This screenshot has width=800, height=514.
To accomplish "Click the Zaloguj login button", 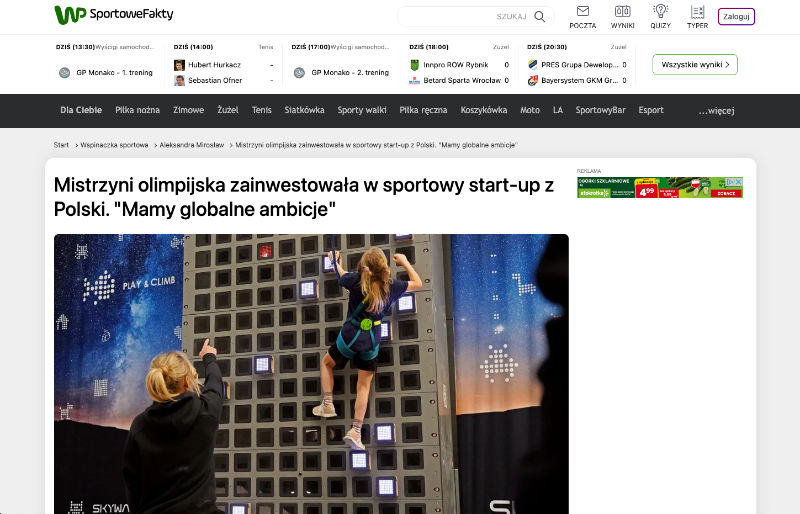I will 736,16.
